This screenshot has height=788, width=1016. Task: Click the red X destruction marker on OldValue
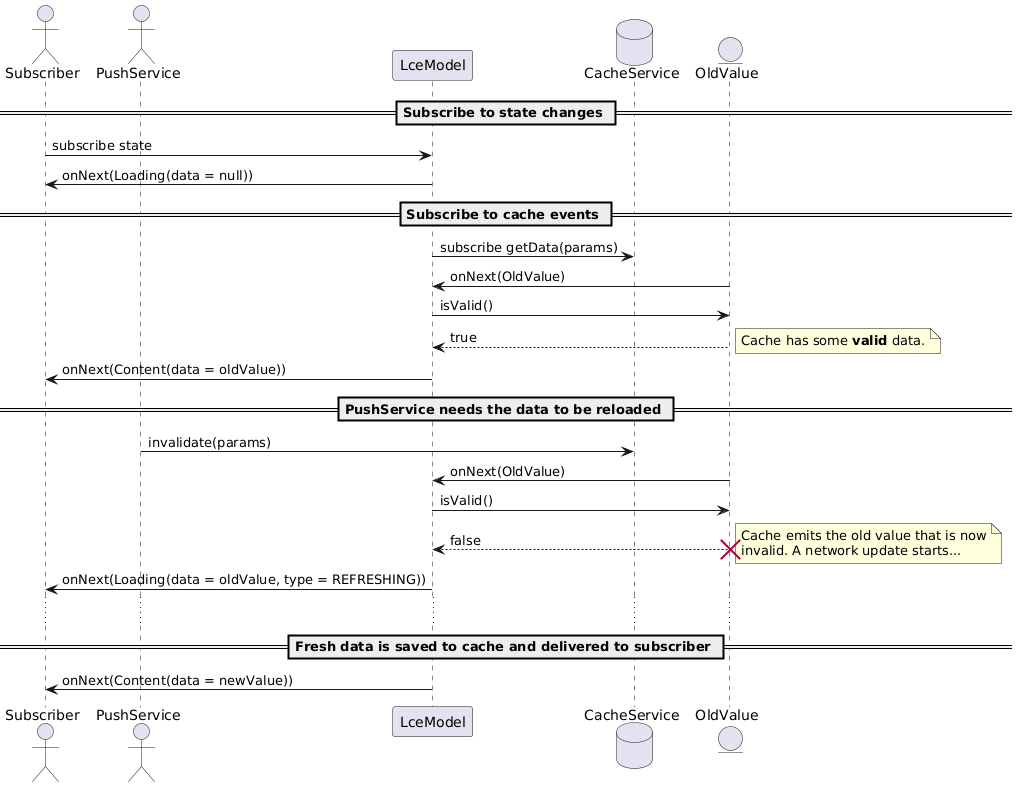click(x=729, y=547)
